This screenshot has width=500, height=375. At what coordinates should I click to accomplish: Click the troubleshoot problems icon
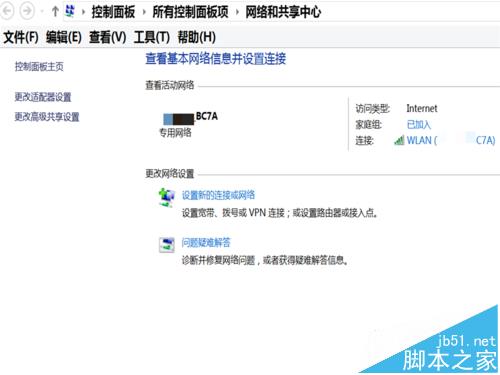166,245
